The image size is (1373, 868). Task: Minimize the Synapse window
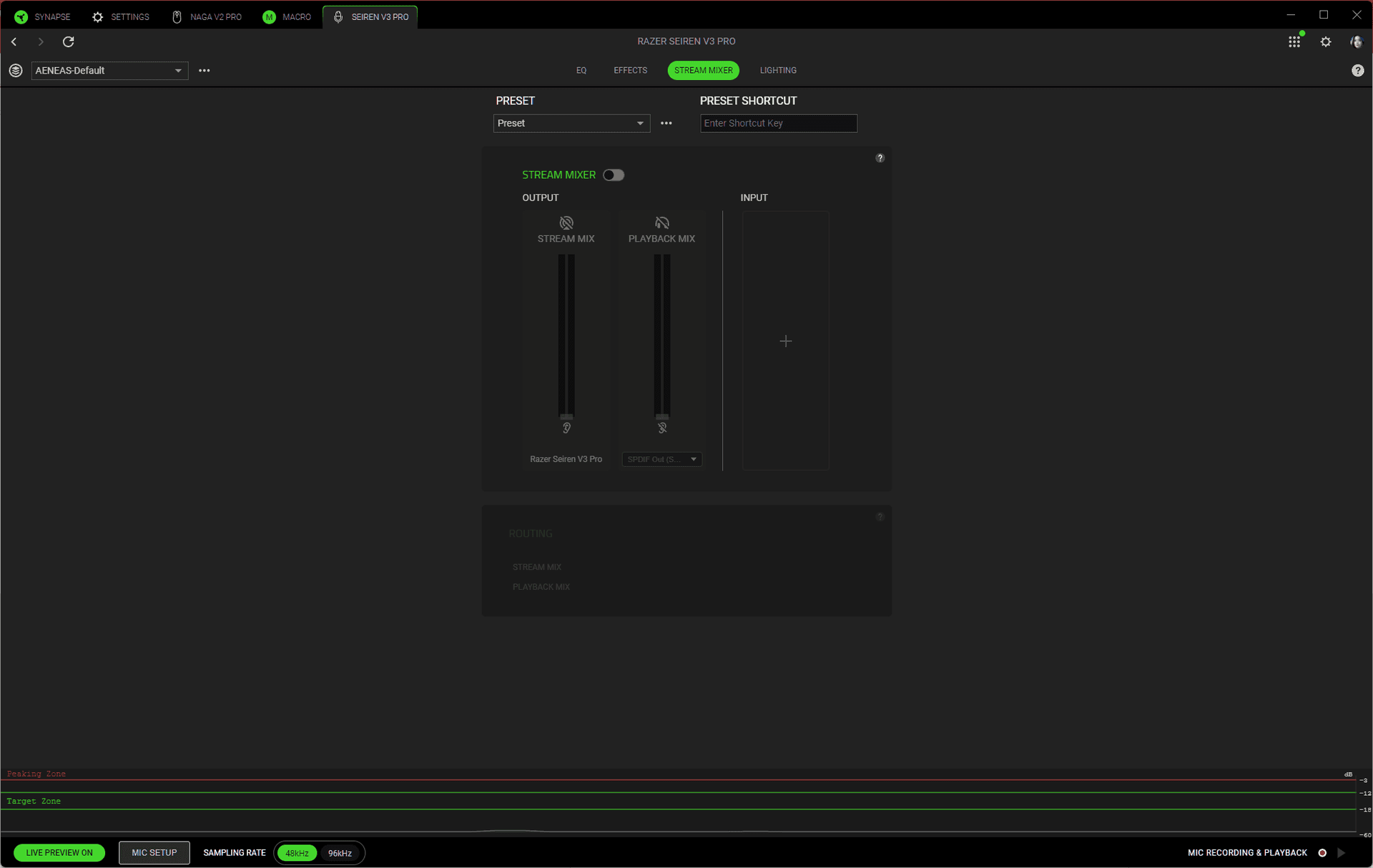tap(1291, 15)
